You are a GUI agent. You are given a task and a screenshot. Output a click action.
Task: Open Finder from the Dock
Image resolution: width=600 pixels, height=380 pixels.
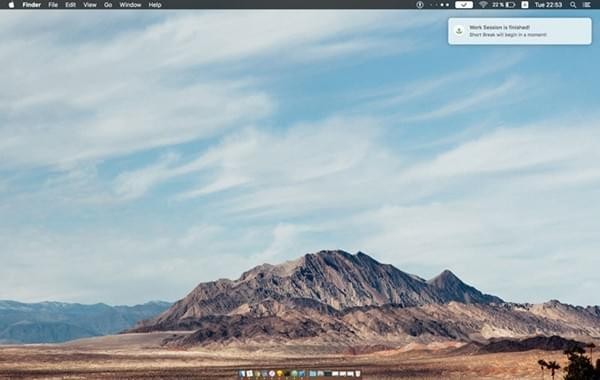click(x=242, y=373)
